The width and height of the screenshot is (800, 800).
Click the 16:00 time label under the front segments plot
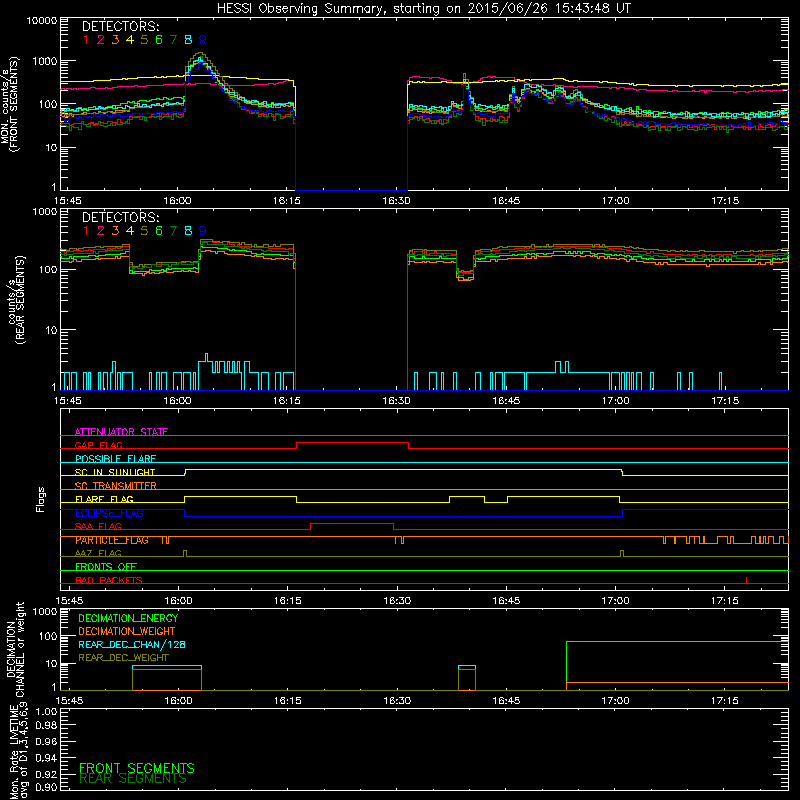point(177,201)
